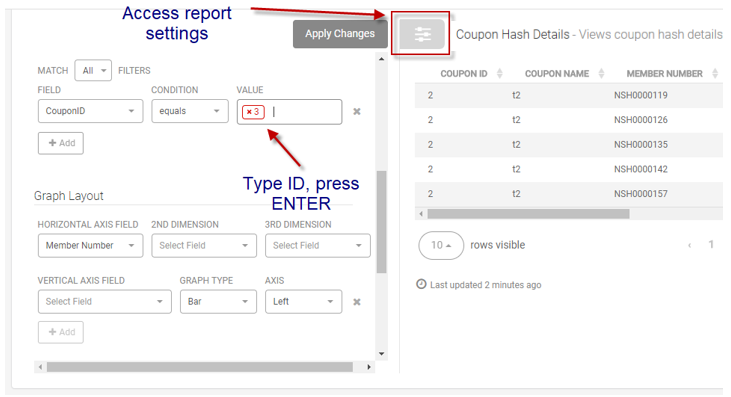The width and height of the screenshot is (731, 397).
Task: Click COUPON NAME column header
Action: (x=557, y=74)
